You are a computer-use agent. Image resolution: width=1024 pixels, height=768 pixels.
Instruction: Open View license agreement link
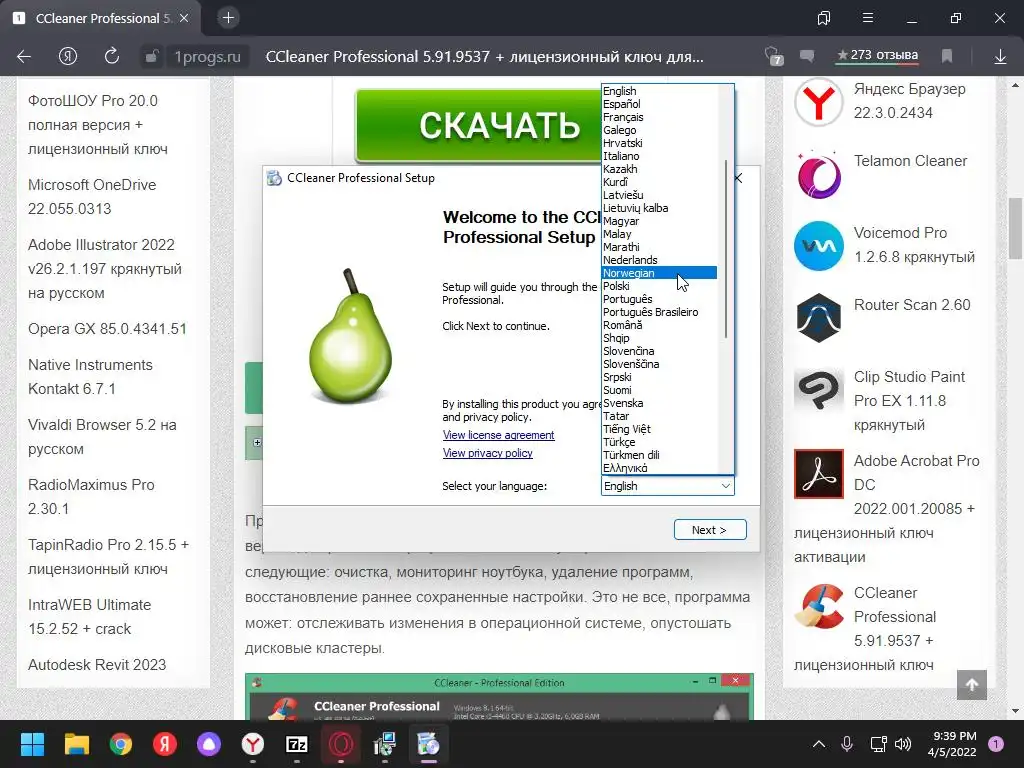click(498, 435)
